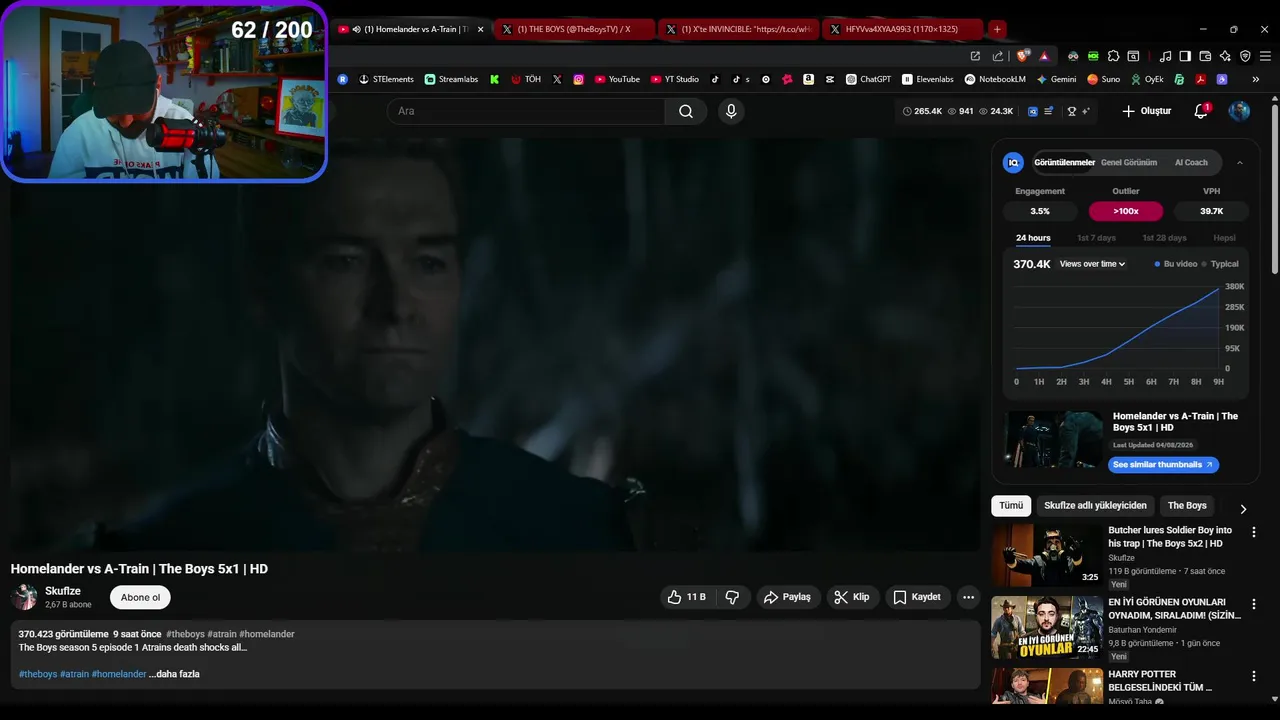Image resolution: width=1280 pixels, height=720 pixels.
Task: Click the share page icon in address bar
Action: (x=998, y=56)
